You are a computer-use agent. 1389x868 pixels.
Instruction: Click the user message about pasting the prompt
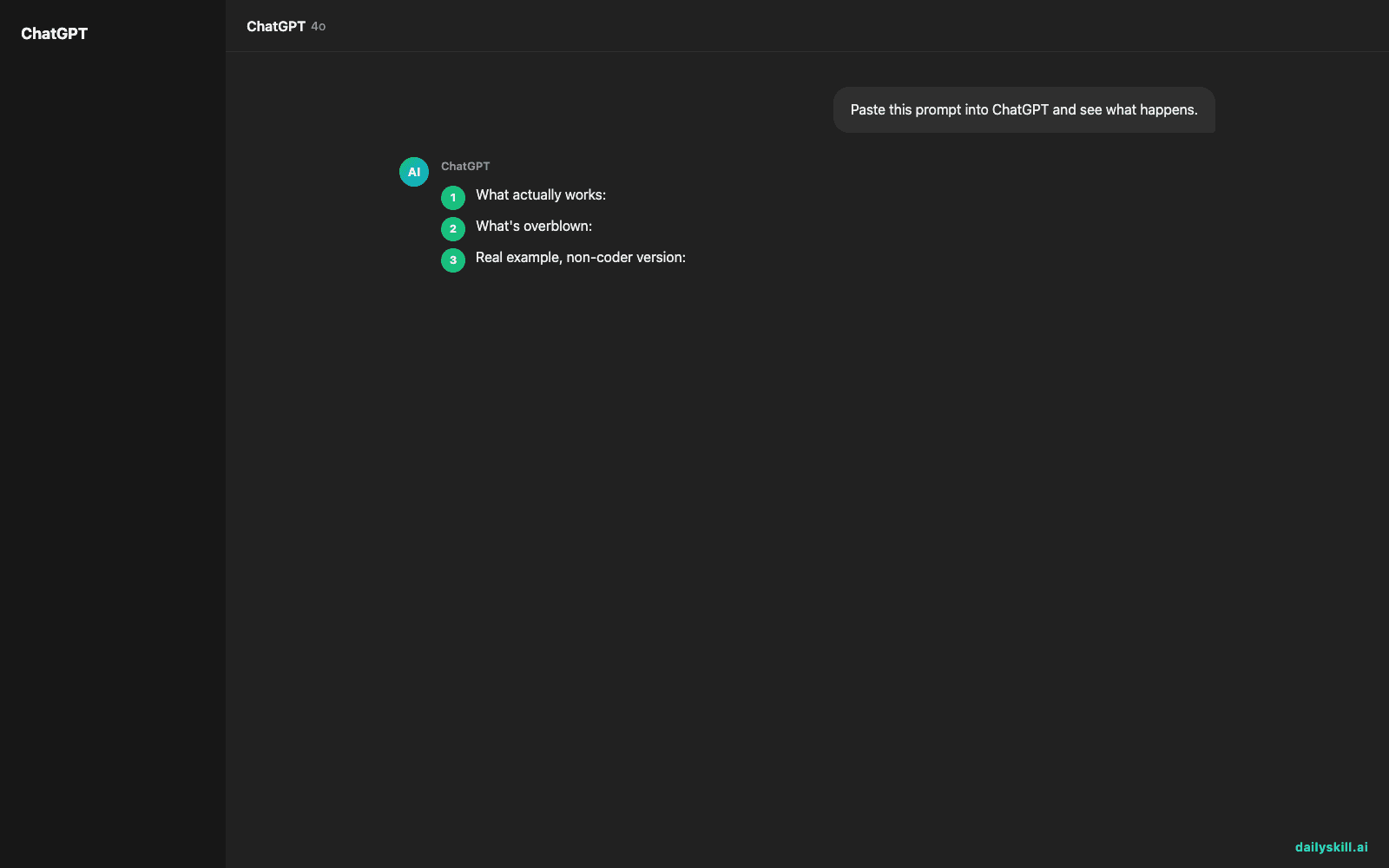pos(1024,110)
